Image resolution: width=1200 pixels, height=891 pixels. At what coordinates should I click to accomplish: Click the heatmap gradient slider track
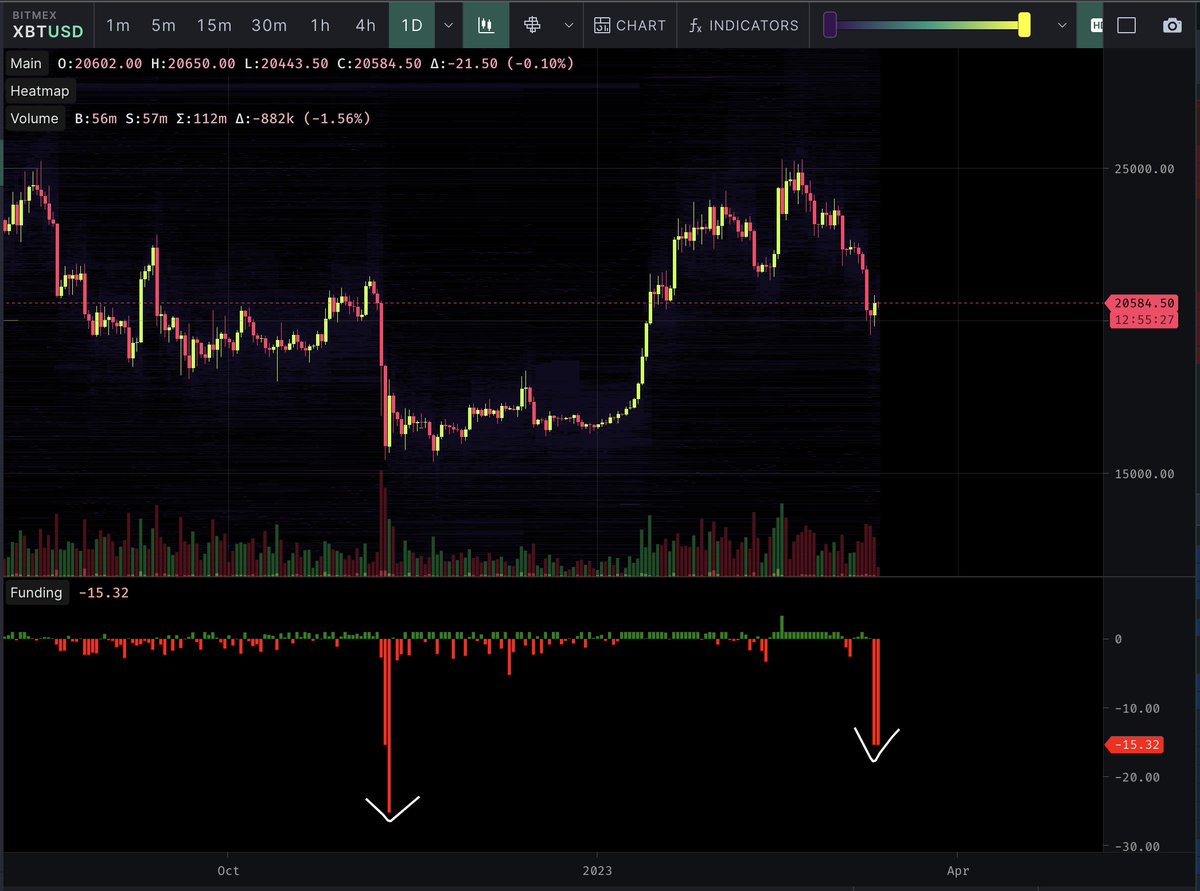pos(927,25)
